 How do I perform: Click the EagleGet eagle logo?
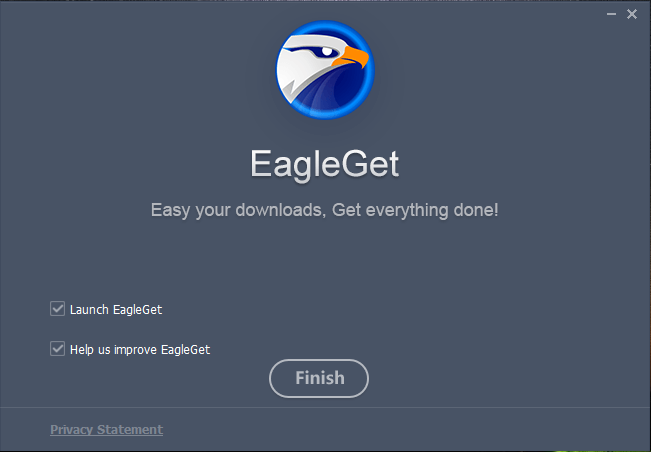click(325, 70)
